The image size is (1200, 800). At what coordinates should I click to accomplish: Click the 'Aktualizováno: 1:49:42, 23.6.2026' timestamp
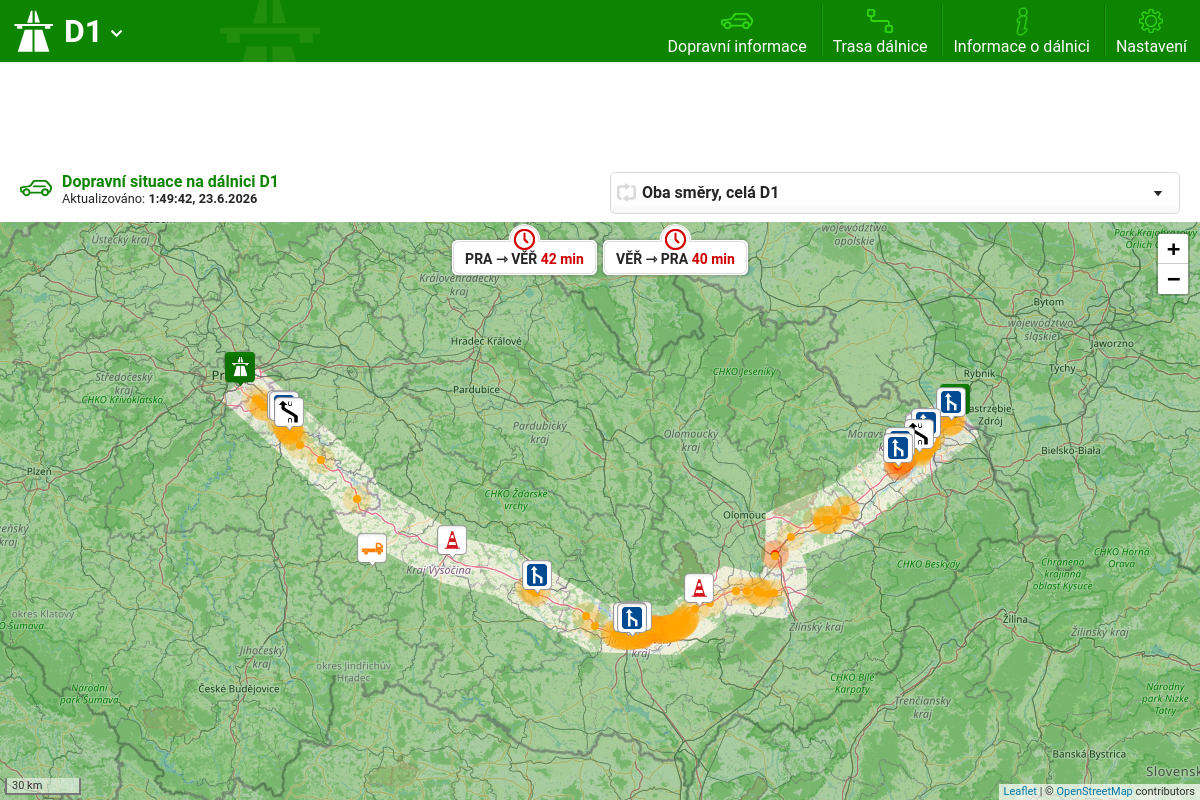click(160, 199)
